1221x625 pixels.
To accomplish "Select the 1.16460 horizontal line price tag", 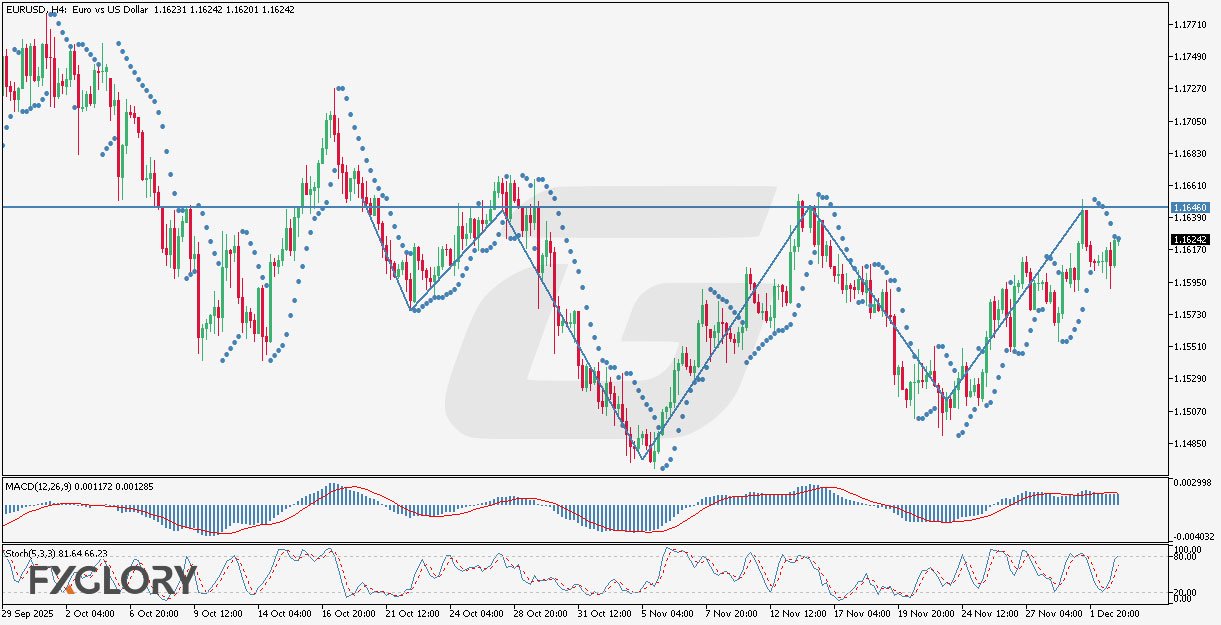I will click(x=1191, y=207).
